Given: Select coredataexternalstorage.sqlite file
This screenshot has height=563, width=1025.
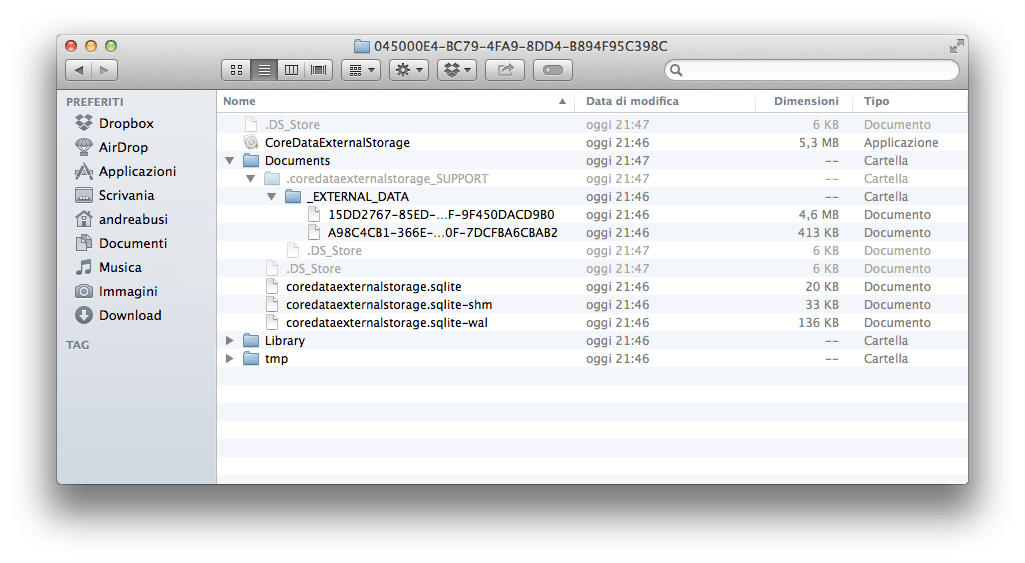Looking at the screenshot, I should click(373, 286).
